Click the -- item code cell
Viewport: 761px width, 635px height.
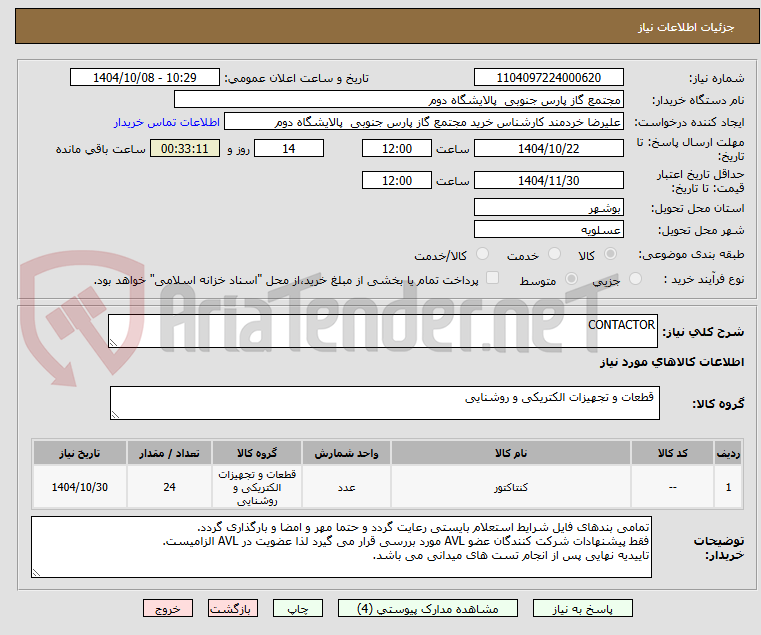672,487
